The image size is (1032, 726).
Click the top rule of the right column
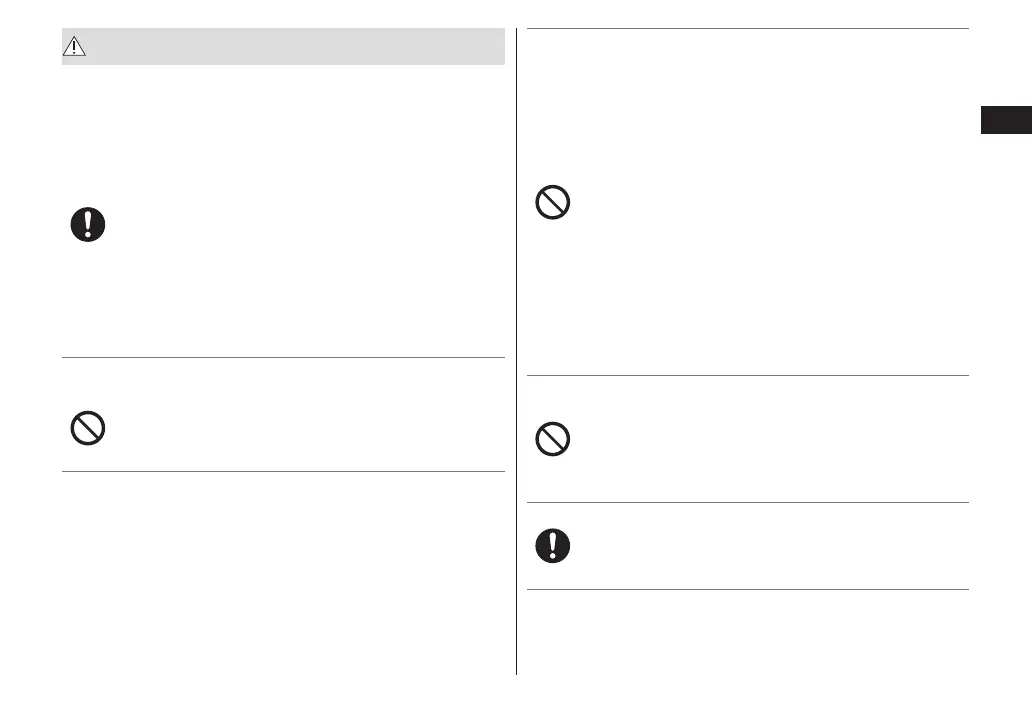pyautogui.click(x=747, y=29)
